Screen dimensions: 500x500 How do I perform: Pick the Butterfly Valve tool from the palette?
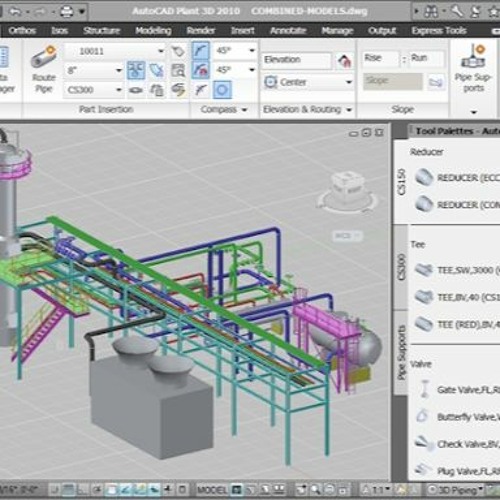[458, 417]
